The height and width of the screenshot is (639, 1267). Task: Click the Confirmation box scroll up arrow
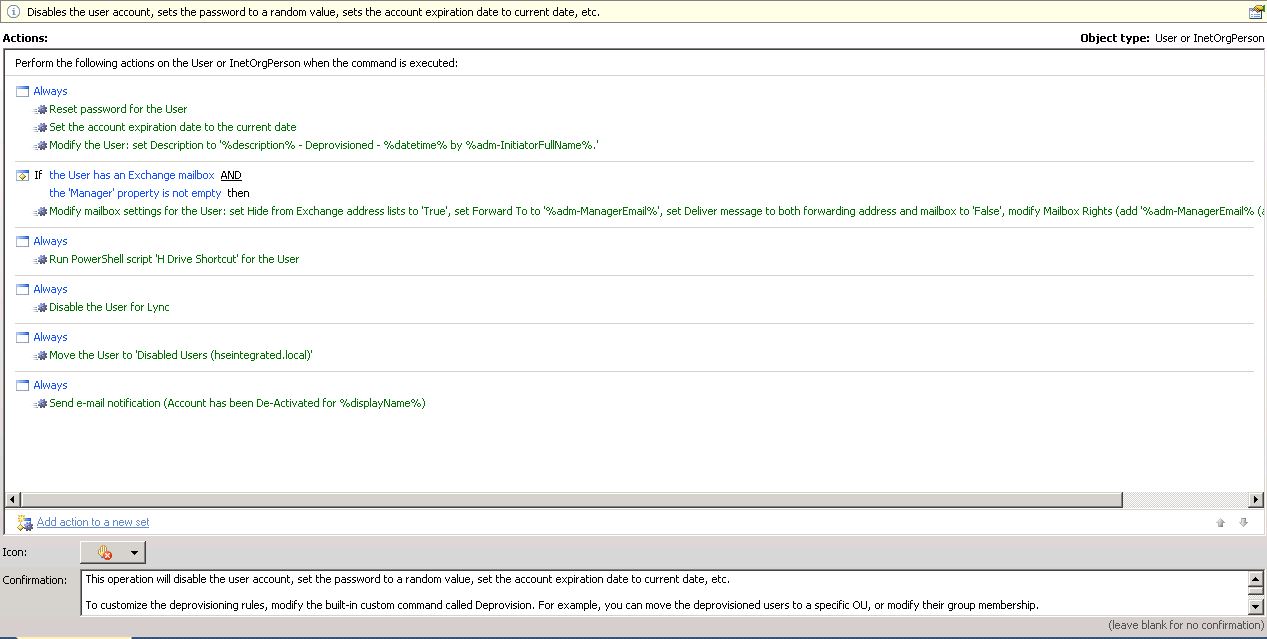point(1256,579)
